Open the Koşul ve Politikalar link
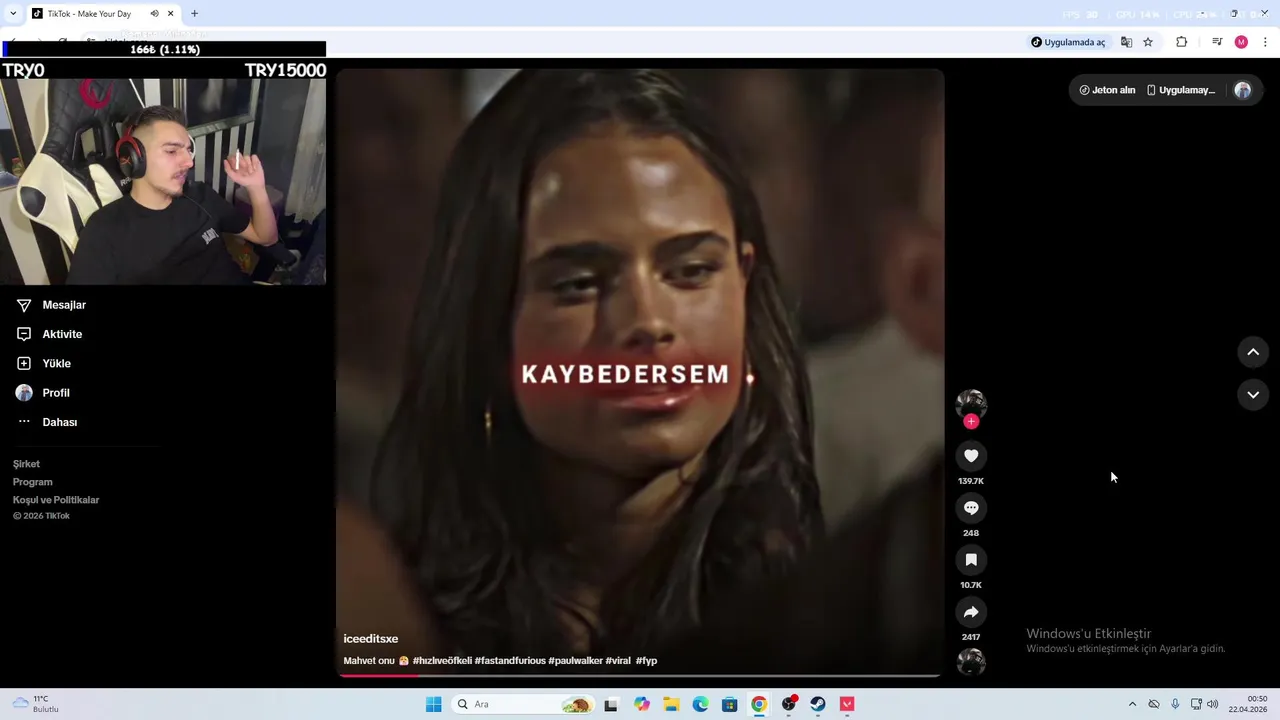1280x720 pixels. pyautogui.click(x=56, y=500)
